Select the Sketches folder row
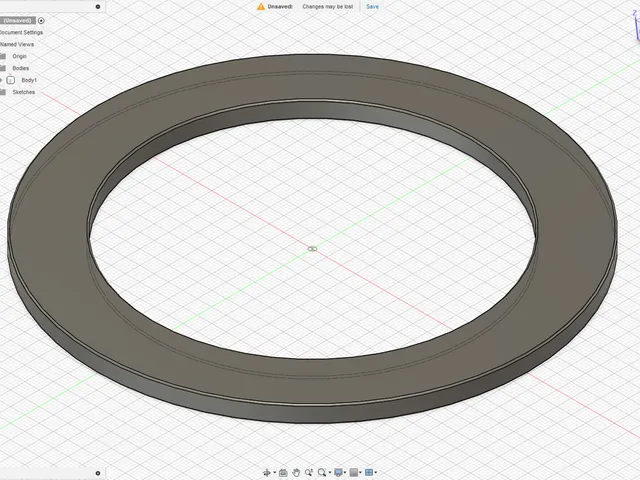Viewport: 640px width, 480px height. [x=23, y=92]
